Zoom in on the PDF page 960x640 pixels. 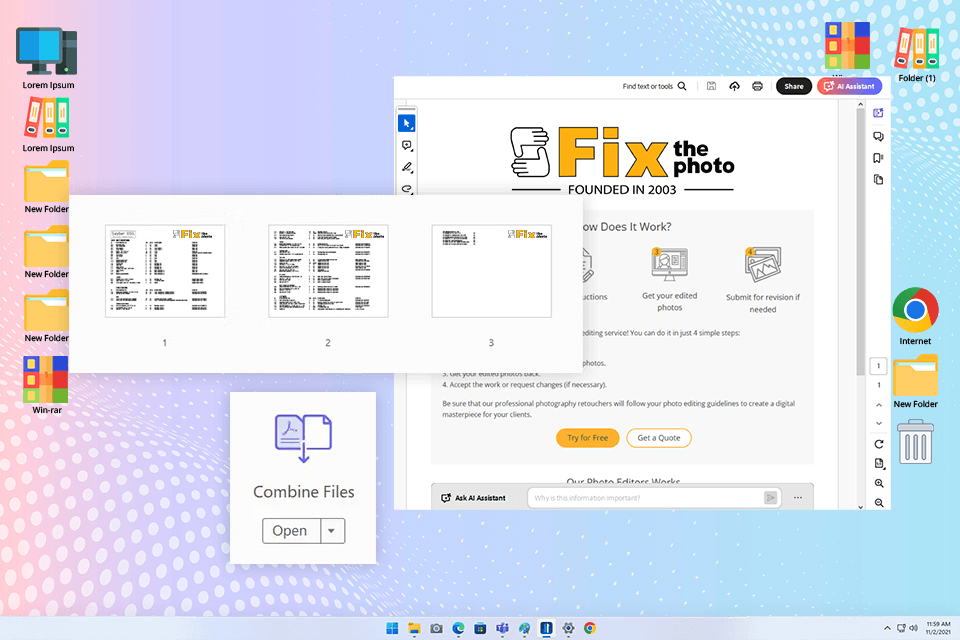coord(879,483)
